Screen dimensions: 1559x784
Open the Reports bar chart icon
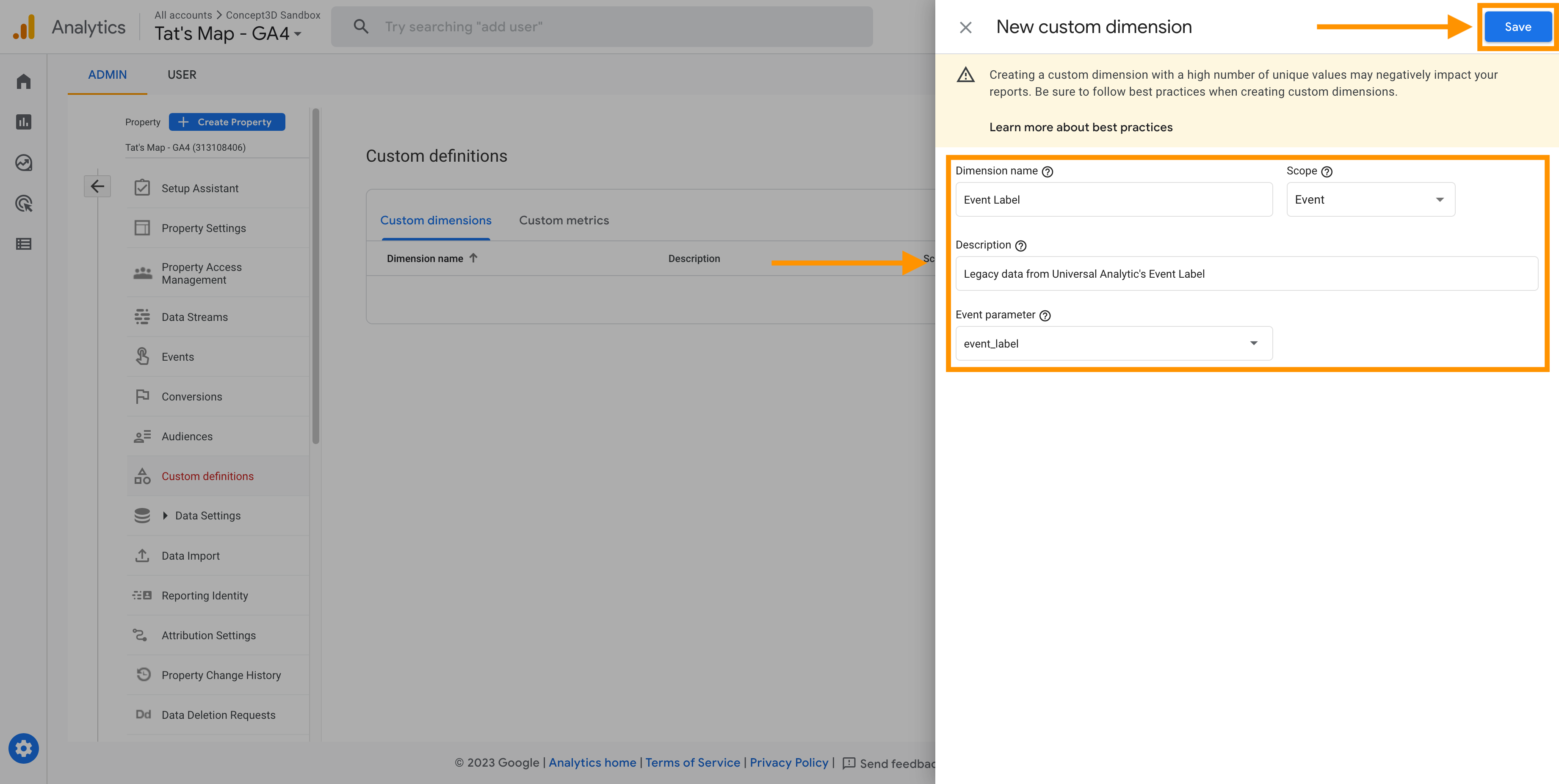tap(24, 121)
